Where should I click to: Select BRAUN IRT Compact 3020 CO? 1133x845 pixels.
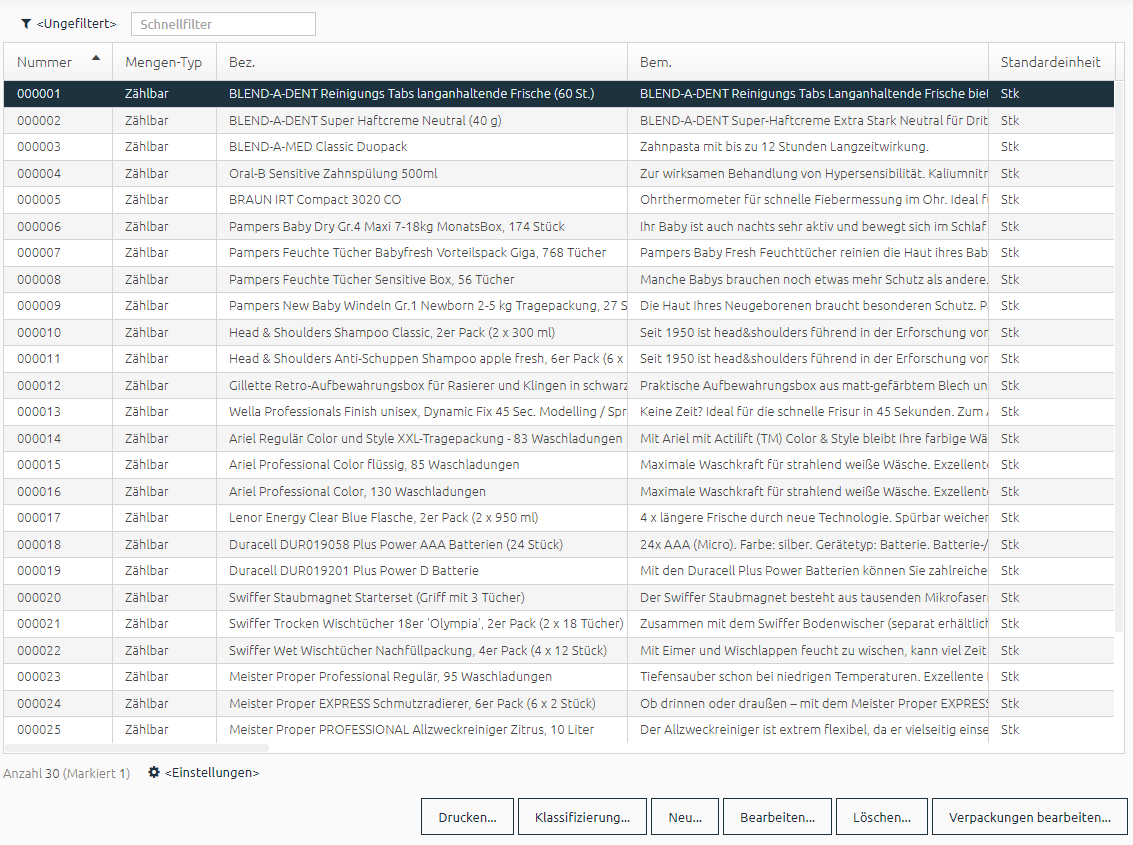559,200
